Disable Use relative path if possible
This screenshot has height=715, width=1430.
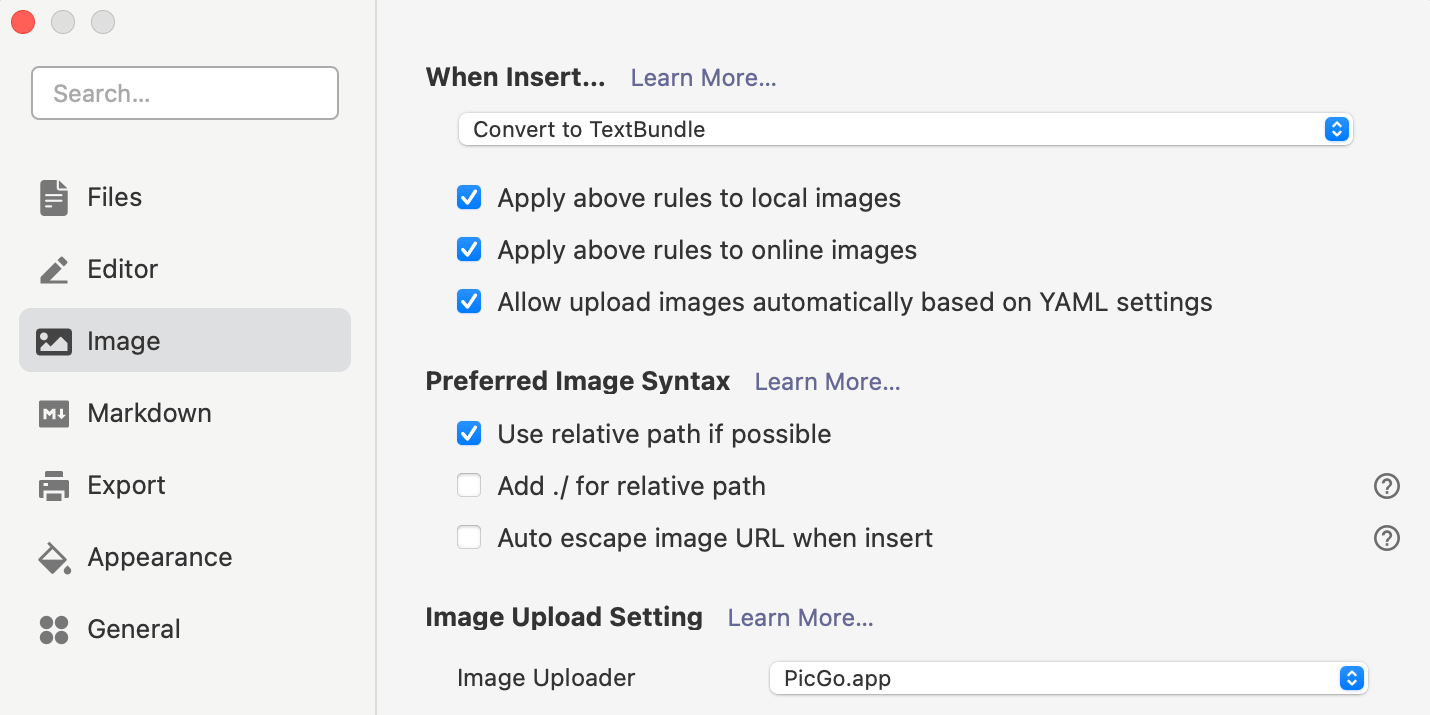[x=469, y=434]
